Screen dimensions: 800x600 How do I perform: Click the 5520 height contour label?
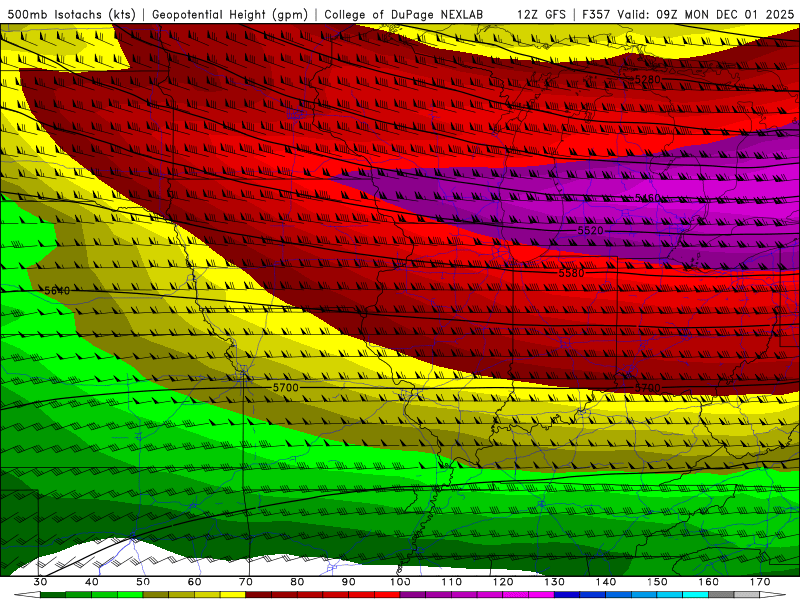[590, 231]
